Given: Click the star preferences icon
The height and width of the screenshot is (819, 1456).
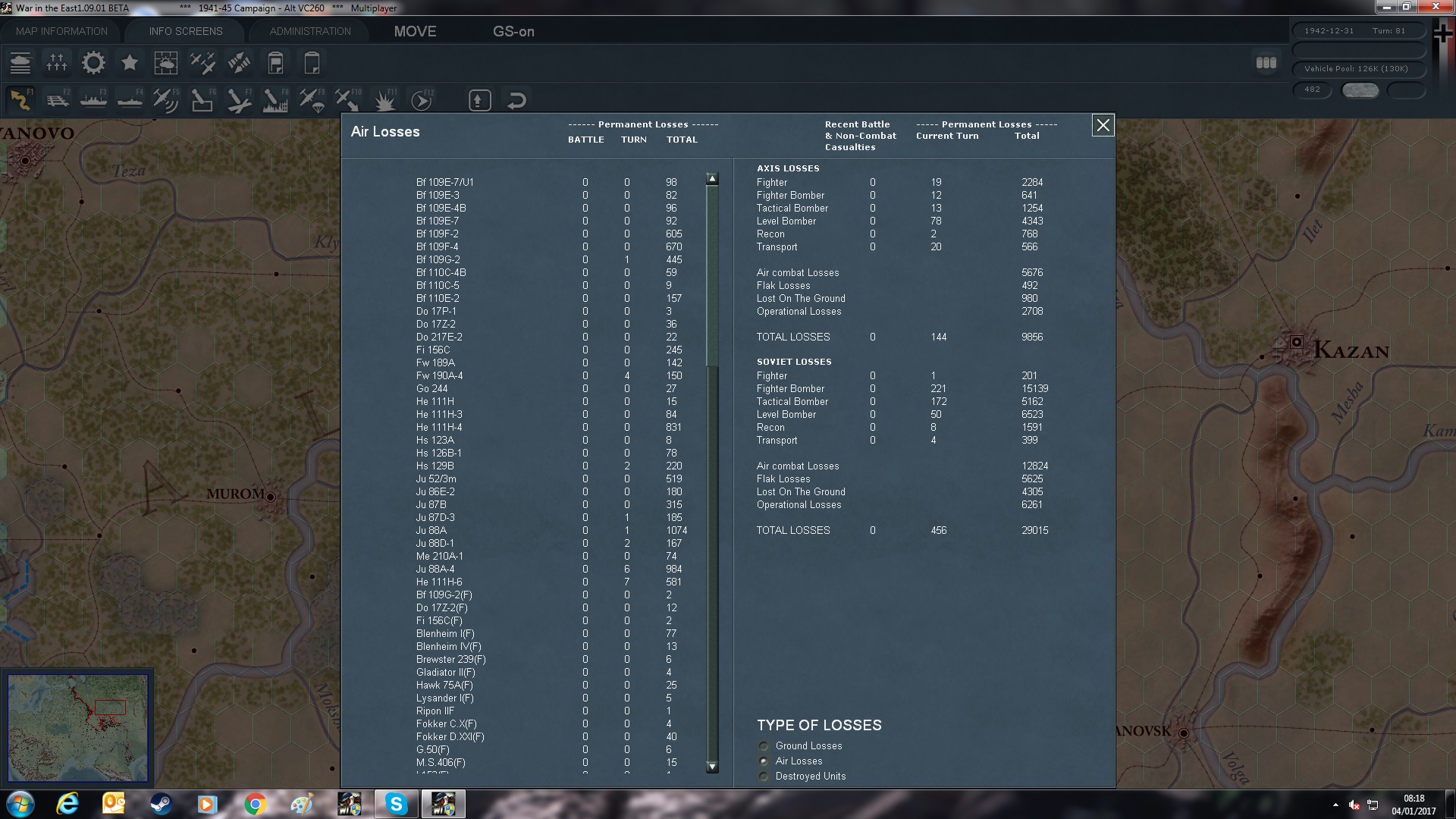Looking at the screenshot, I should (130, 62).
